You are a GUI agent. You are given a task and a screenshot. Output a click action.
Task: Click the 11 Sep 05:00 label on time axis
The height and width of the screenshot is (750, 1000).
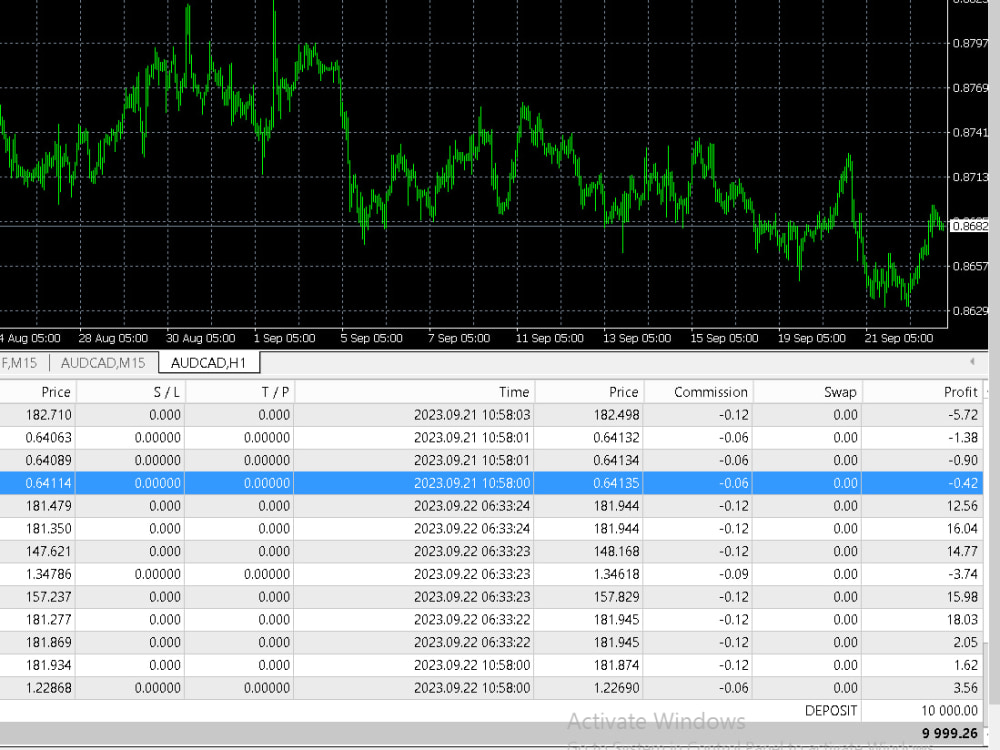point(550,338)
